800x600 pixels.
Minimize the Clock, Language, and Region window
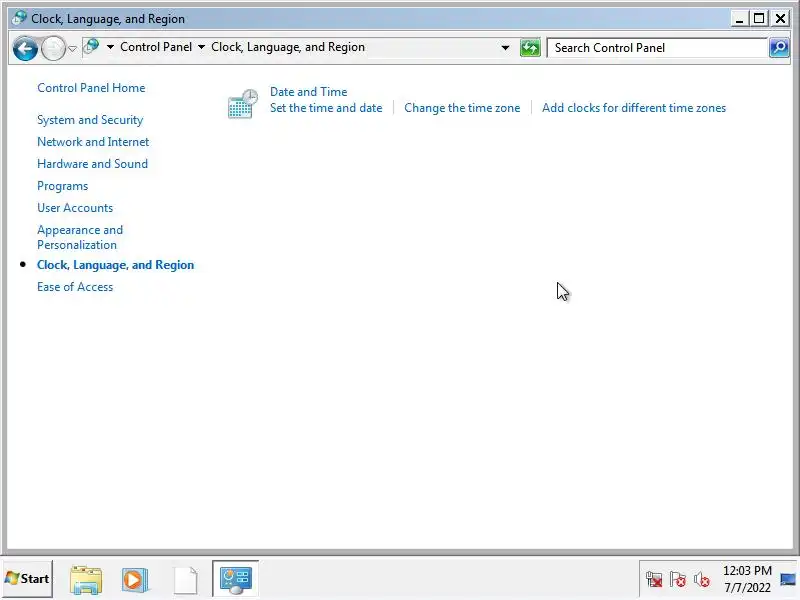739,19
